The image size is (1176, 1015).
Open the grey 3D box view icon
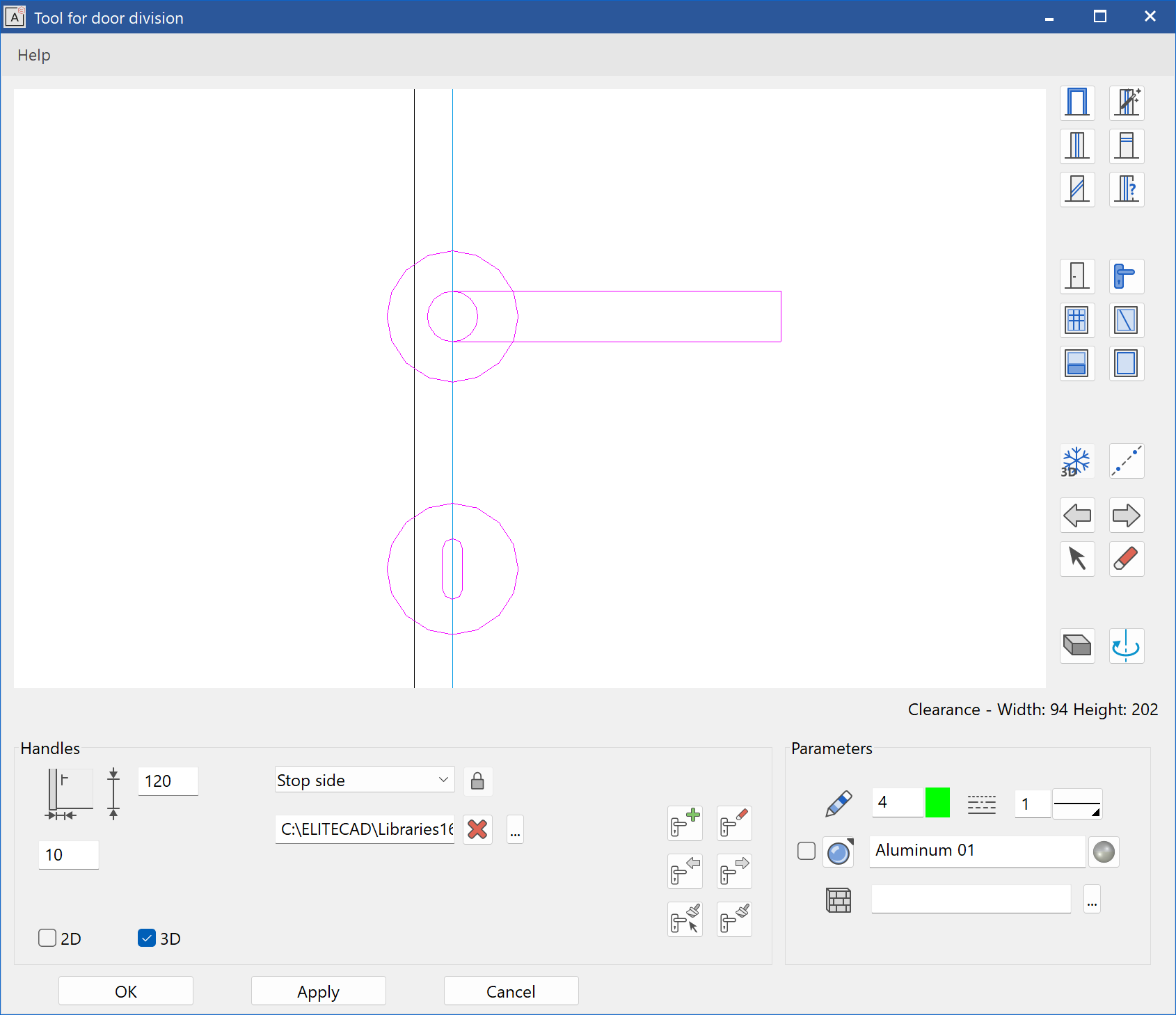click(1077, 646)
